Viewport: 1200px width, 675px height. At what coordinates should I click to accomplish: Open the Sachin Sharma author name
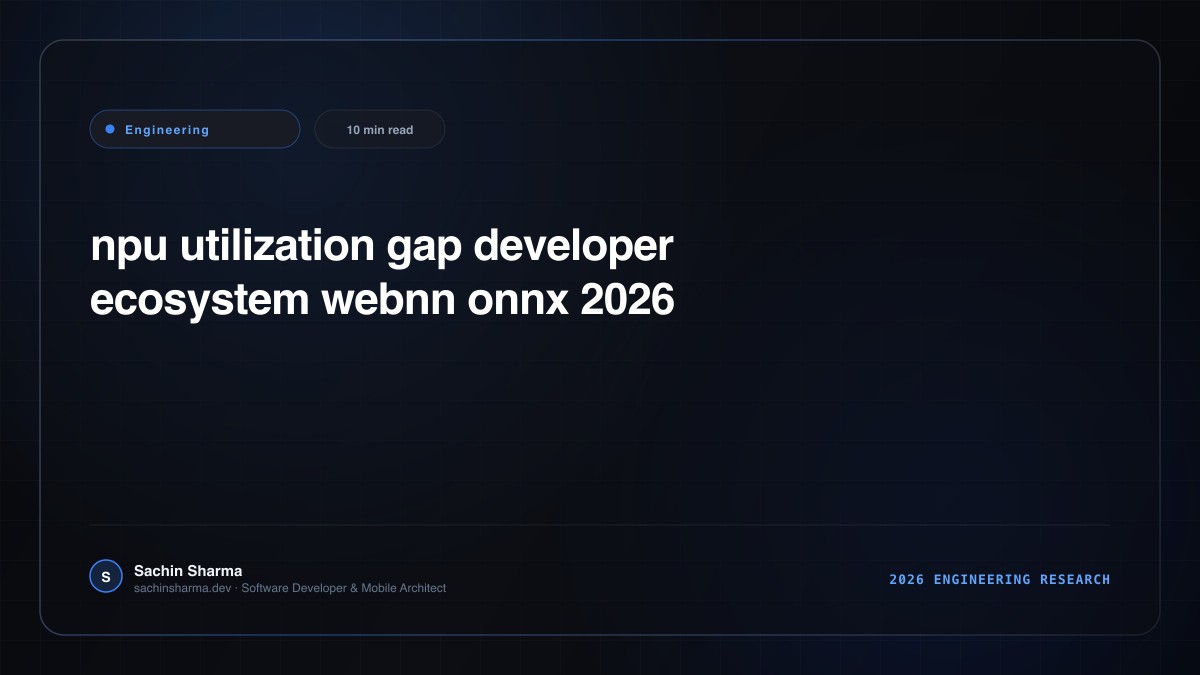(x=188, y=570)
